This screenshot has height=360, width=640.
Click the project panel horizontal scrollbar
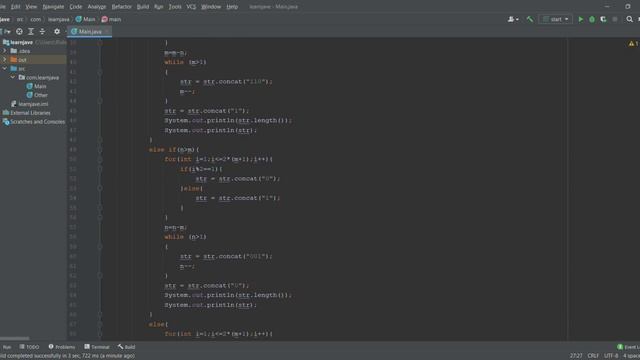click(15, 338)
